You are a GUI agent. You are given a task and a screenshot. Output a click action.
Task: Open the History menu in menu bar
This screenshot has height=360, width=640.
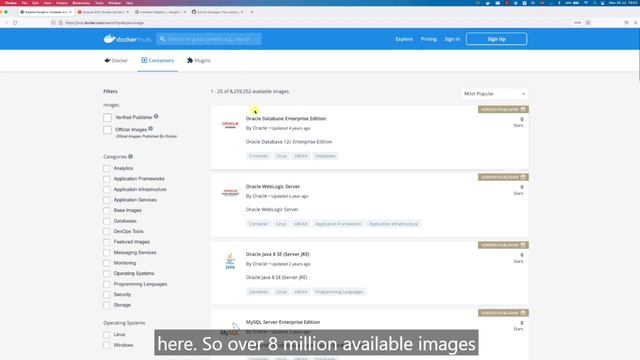62,3
